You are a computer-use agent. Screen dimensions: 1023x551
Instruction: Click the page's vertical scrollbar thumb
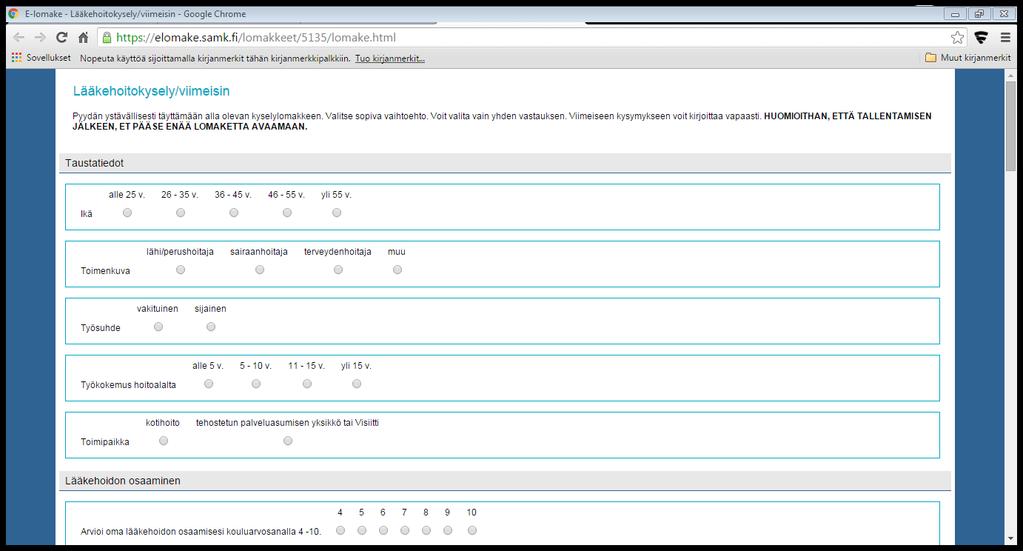point(1011,127)
